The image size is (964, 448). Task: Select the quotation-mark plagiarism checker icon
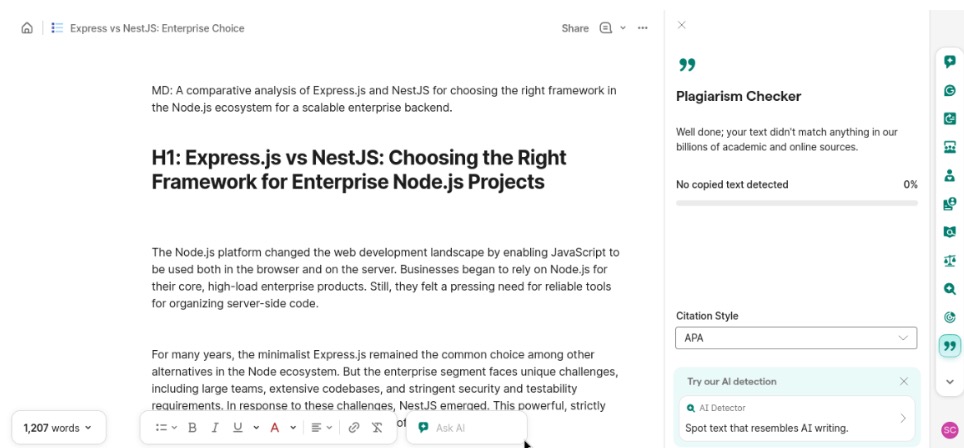tap(950, 346)
